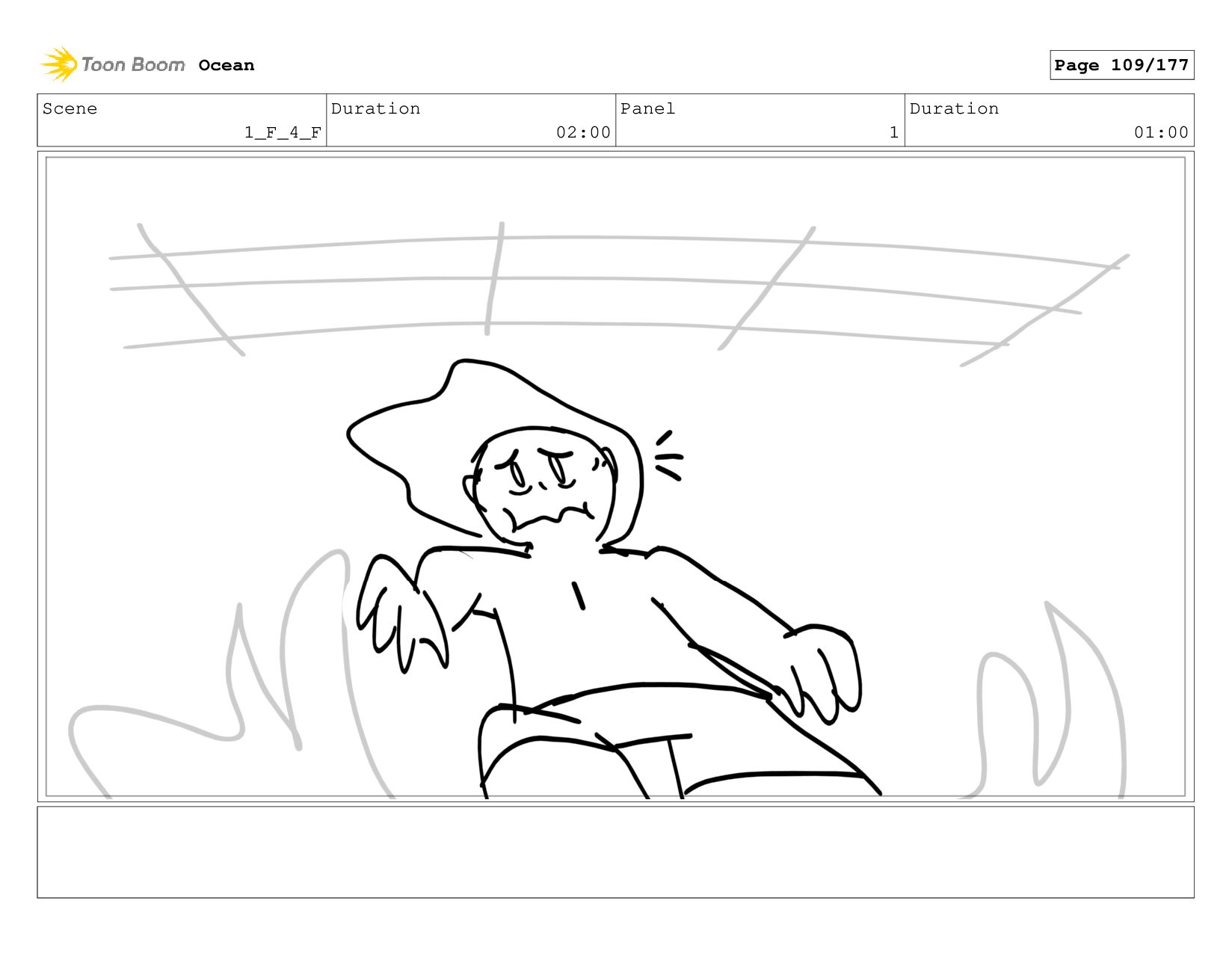Click the 'Page 109/177' box
Viewport: 1232px width, 954px height.
[x=1121, y=65]
